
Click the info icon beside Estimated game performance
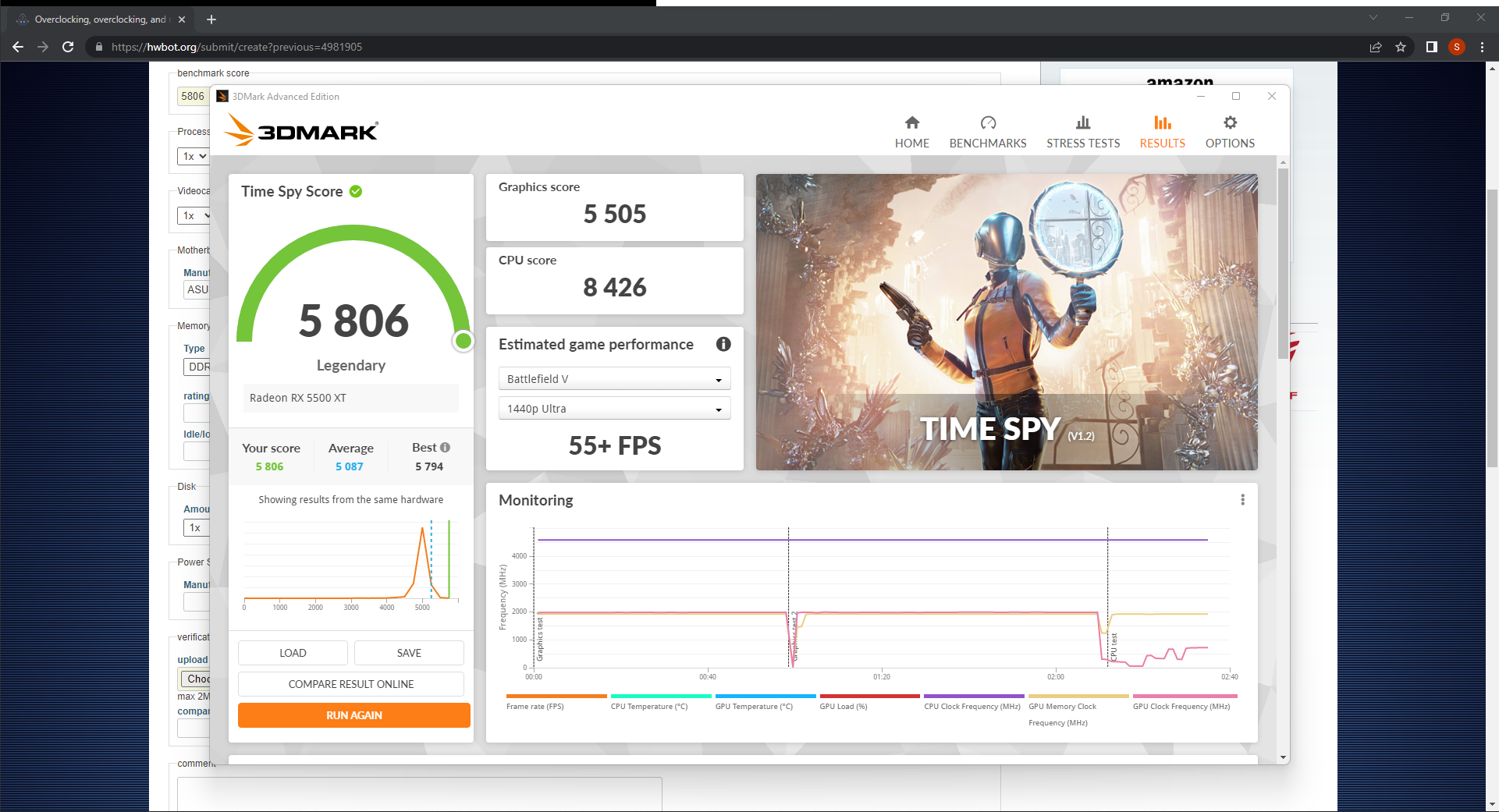(x=723, y=344)
